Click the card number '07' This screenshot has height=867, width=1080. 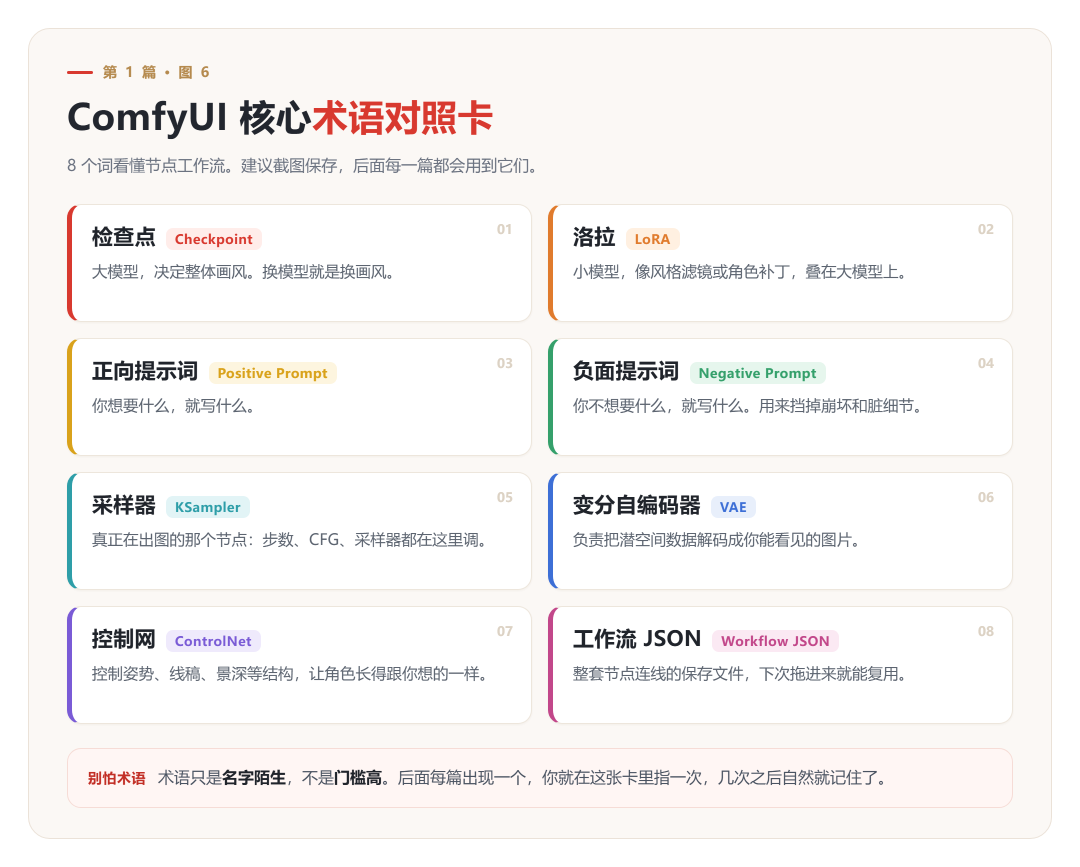coord(504,631)
